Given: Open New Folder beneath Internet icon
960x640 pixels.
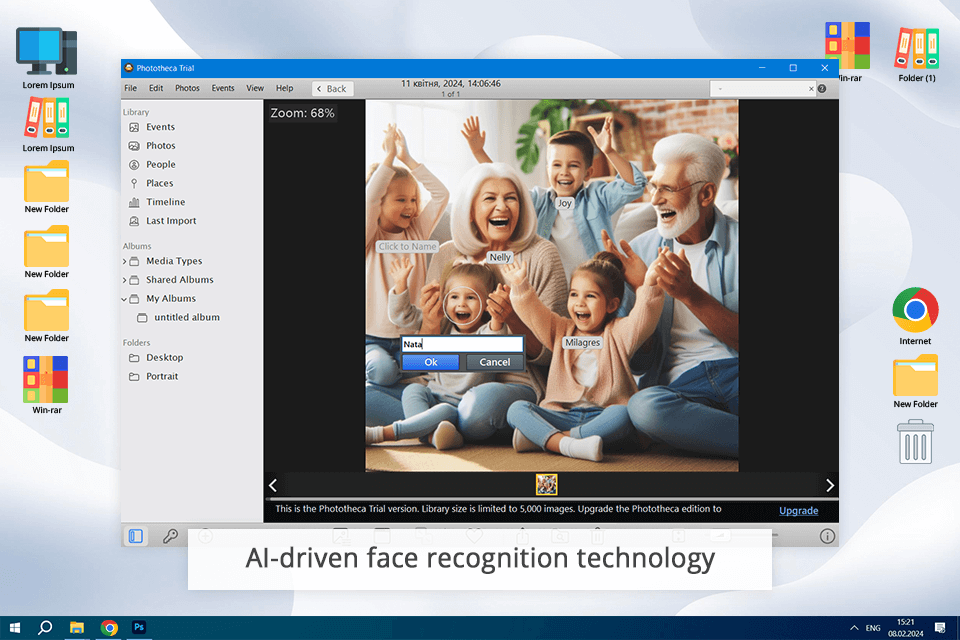Looking at the screenshot, I should 915,381.
